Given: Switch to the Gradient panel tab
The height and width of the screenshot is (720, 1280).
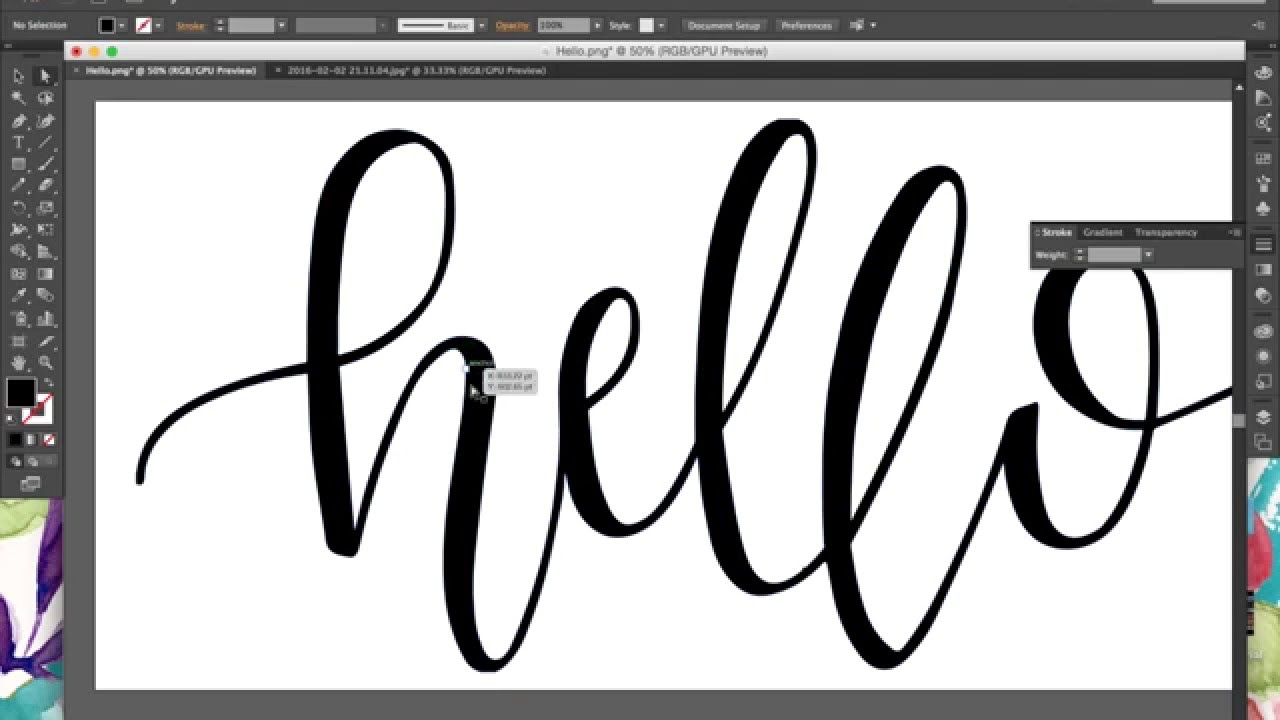Looking at the screenshot, I should [x=1103, y=232].
